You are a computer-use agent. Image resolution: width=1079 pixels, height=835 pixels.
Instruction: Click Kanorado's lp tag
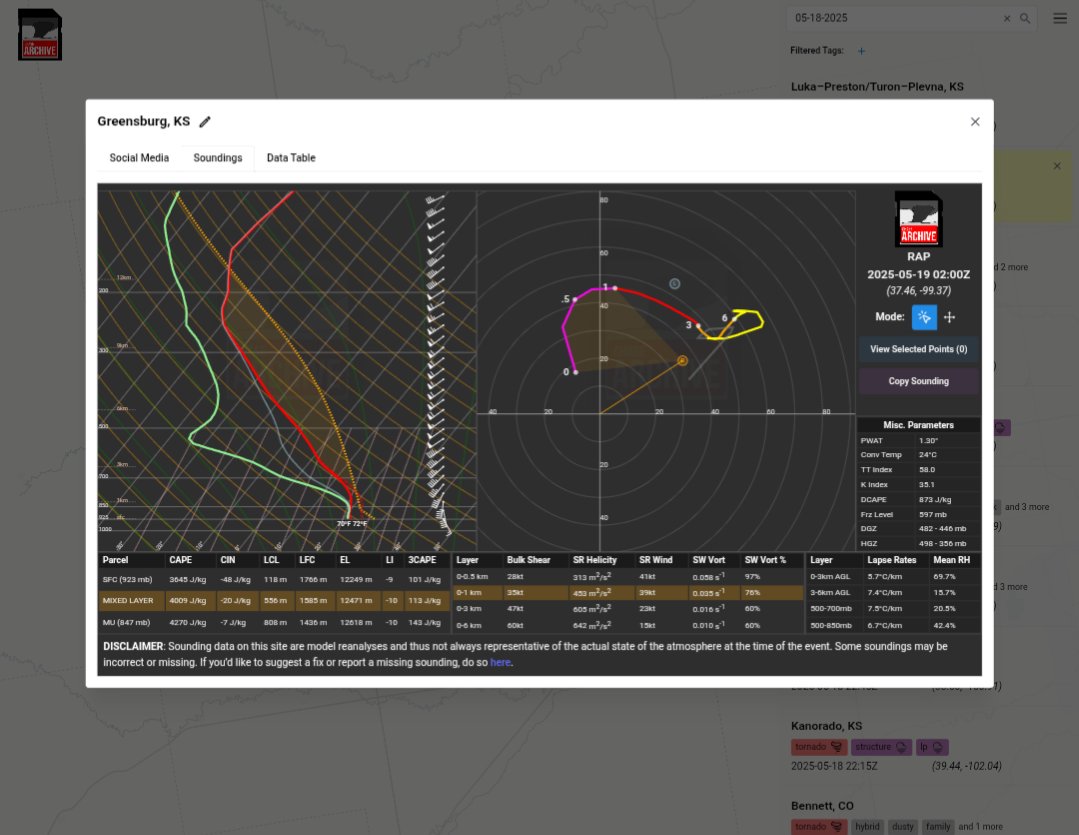[x=932, y=747]
